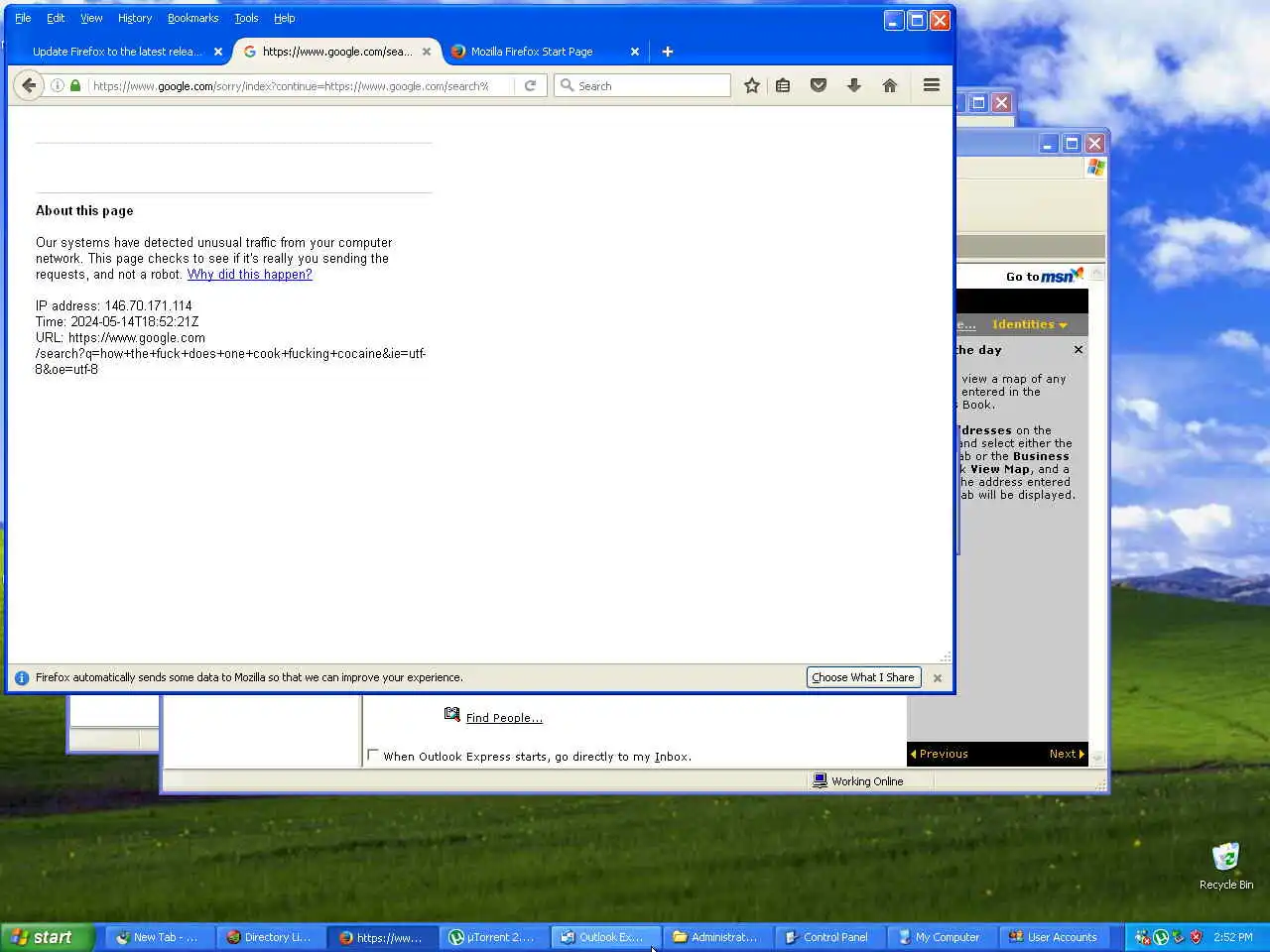Click taskbar clock showing 2:52 PM
This screenshot has width=1270, height=952.
(1232, 937)
